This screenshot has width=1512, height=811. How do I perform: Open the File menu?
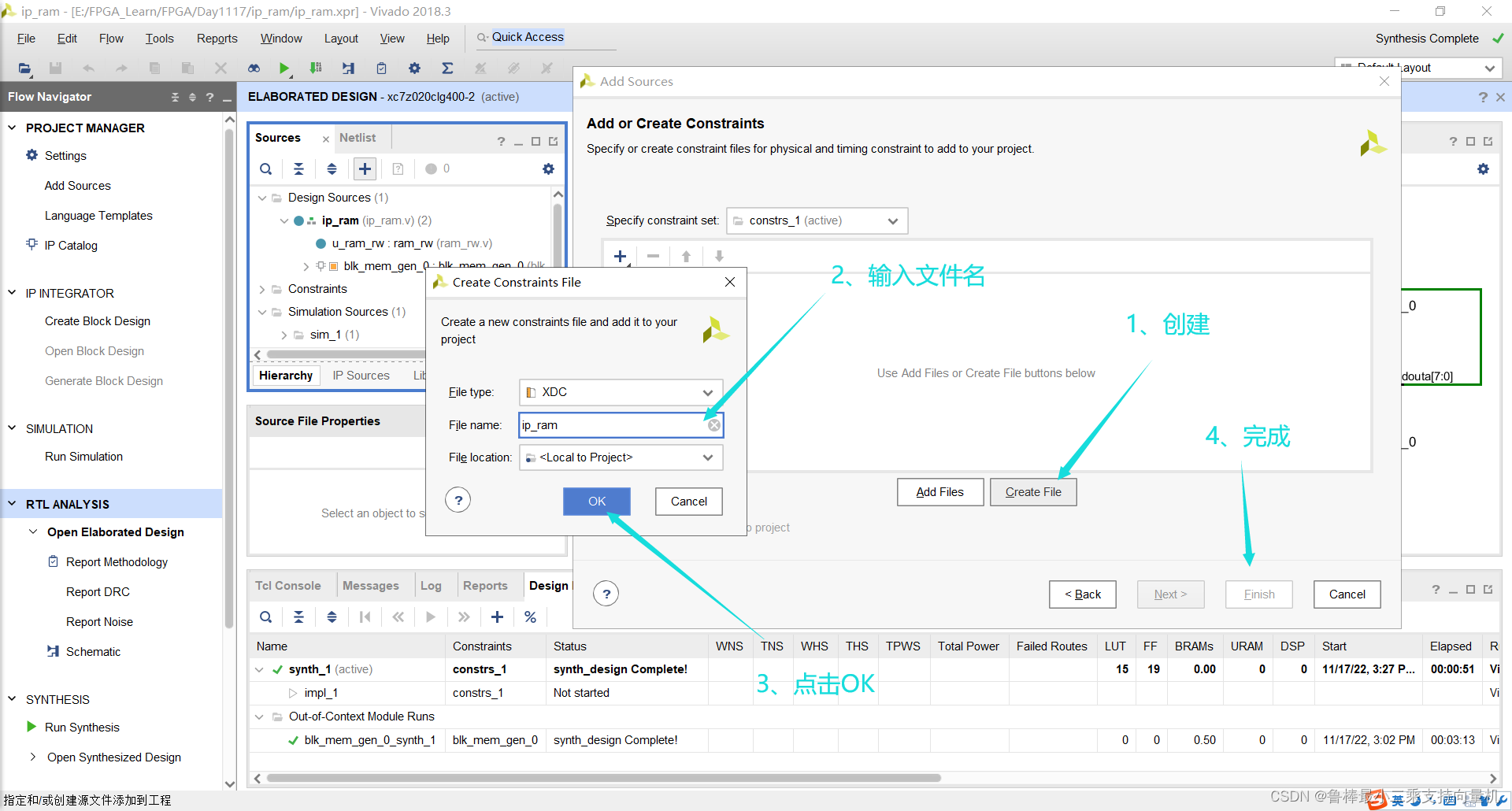[x=26, y=38]
